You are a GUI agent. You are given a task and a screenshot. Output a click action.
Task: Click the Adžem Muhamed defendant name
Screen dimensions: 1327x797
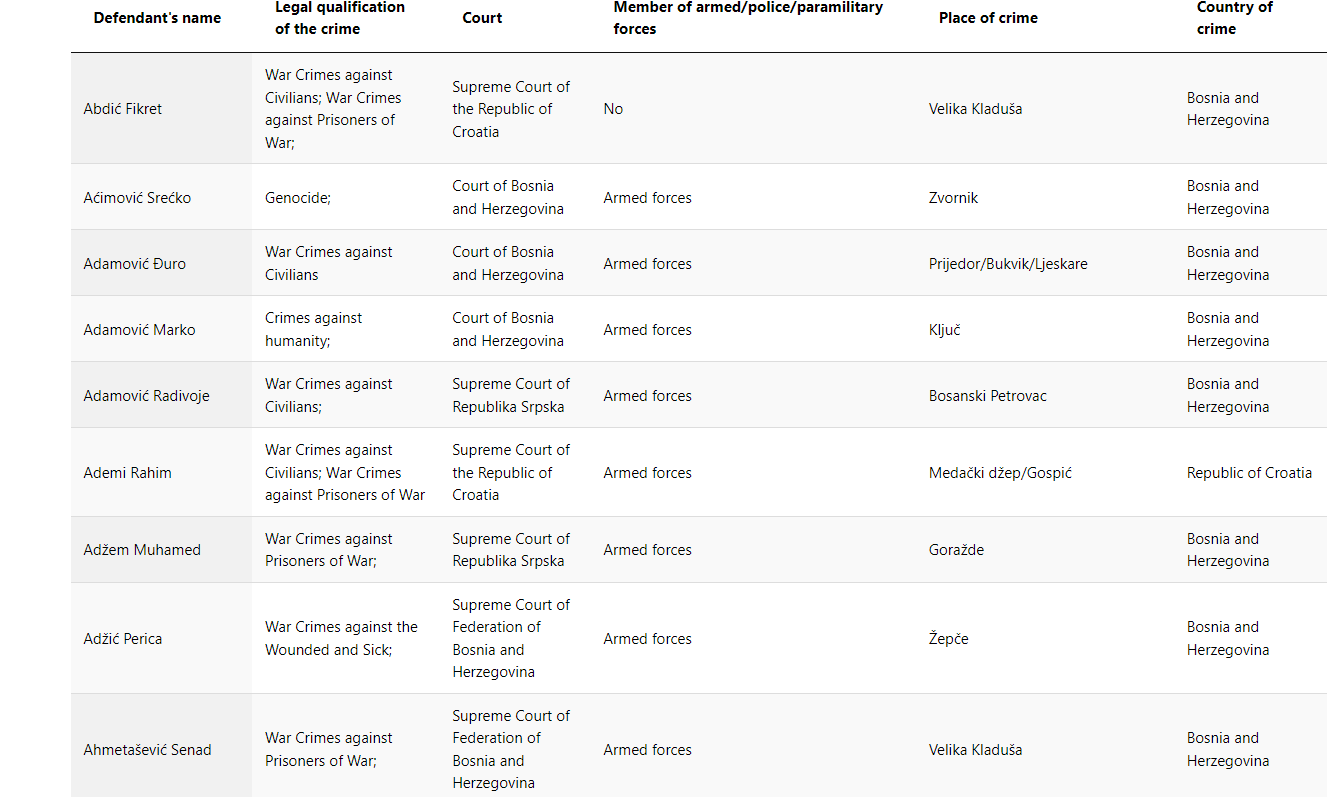142,550
